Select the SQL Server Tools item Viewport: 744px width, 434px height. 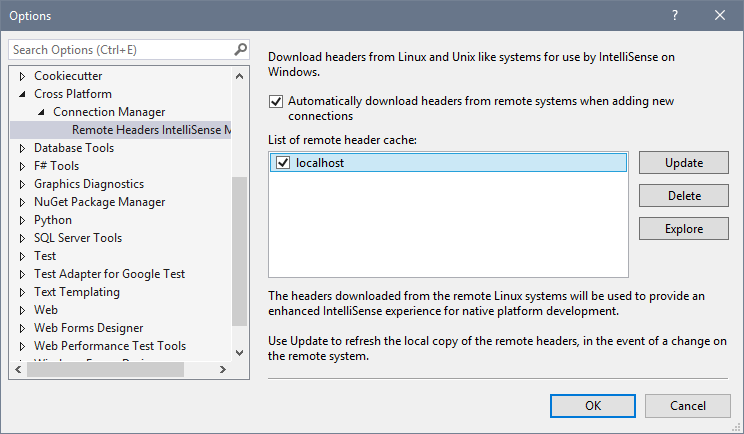pos(78,238)
